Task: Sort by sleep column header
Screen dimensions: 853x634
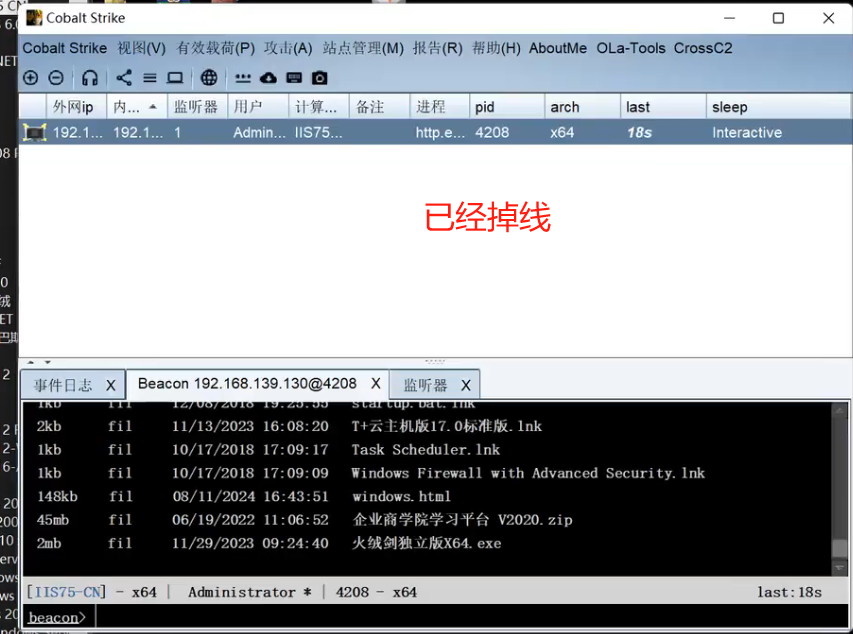Action: click(x=778, y=107)
